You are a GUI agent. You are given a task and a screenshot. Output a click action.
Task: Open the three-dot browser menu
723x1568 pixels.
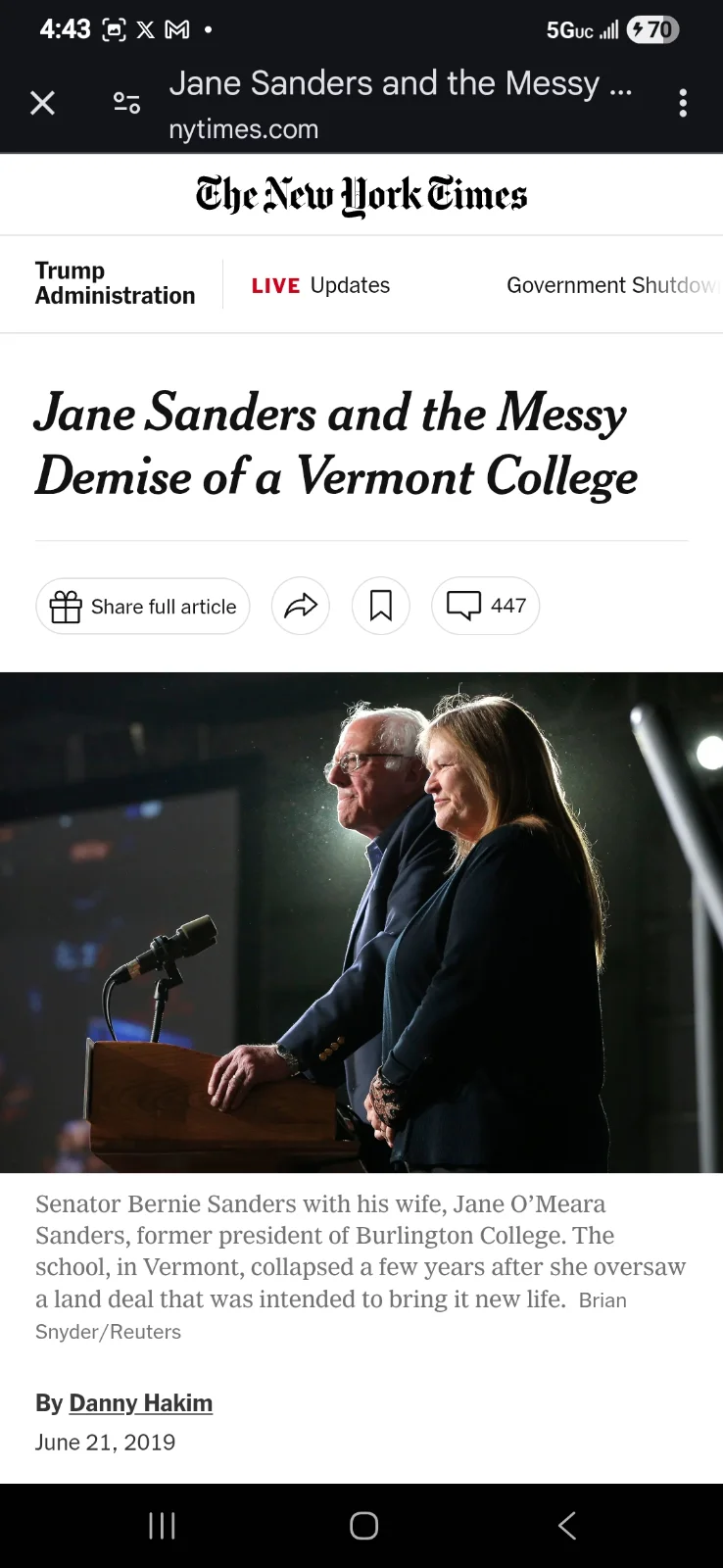[683, 103]
